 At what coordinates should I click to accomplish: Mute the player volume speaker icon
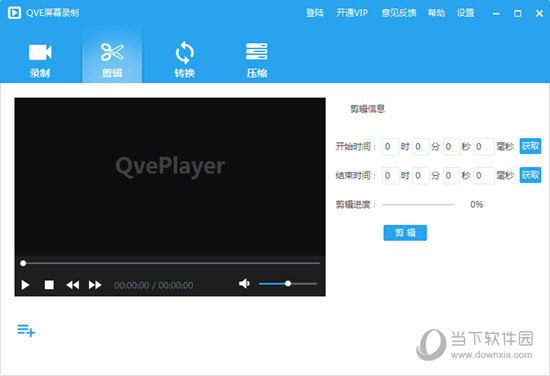(244, 283)
